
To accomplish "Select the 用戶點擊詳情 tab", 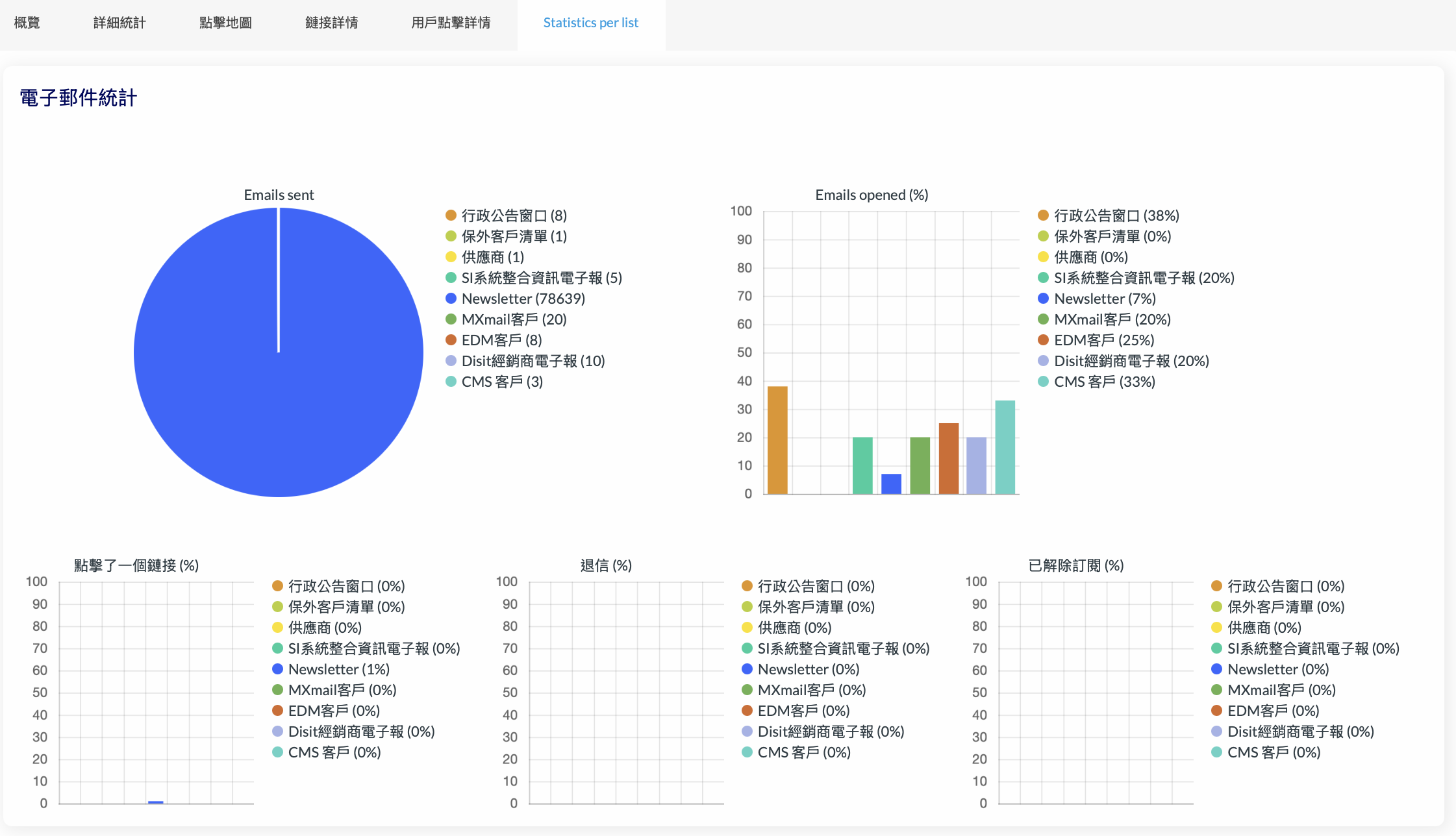I will 451,23.
